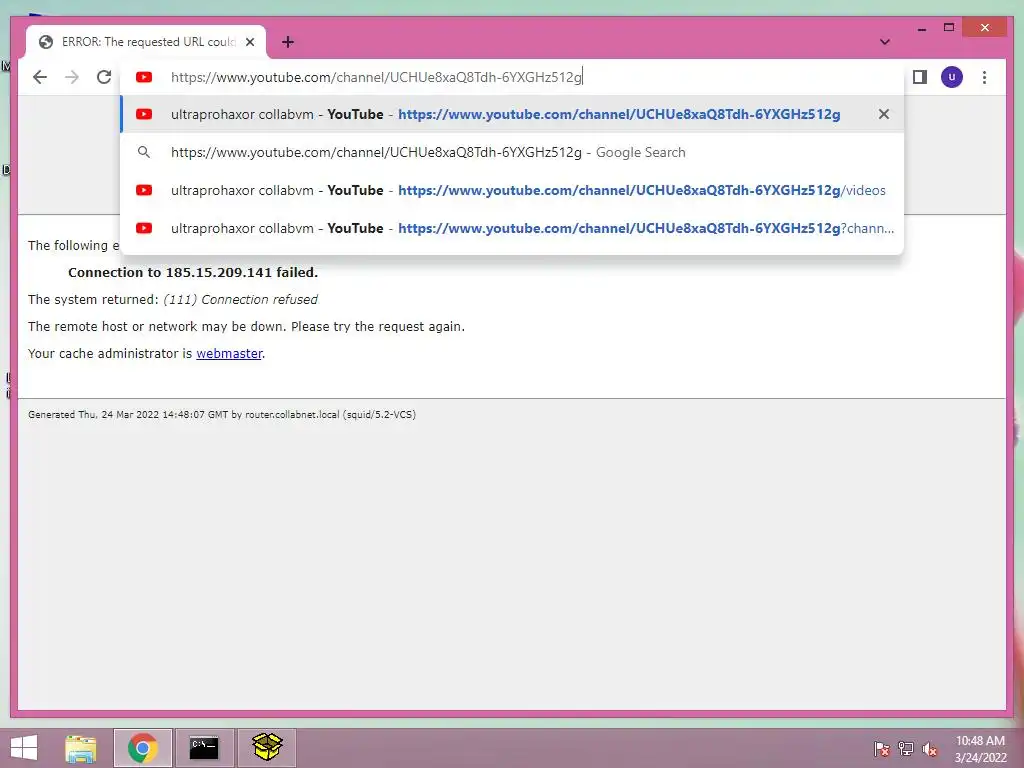1024x768 pixels.
Task: Click the 'Generated Thu, 24 Mar 2022' footer text
Action: [222, 415]
